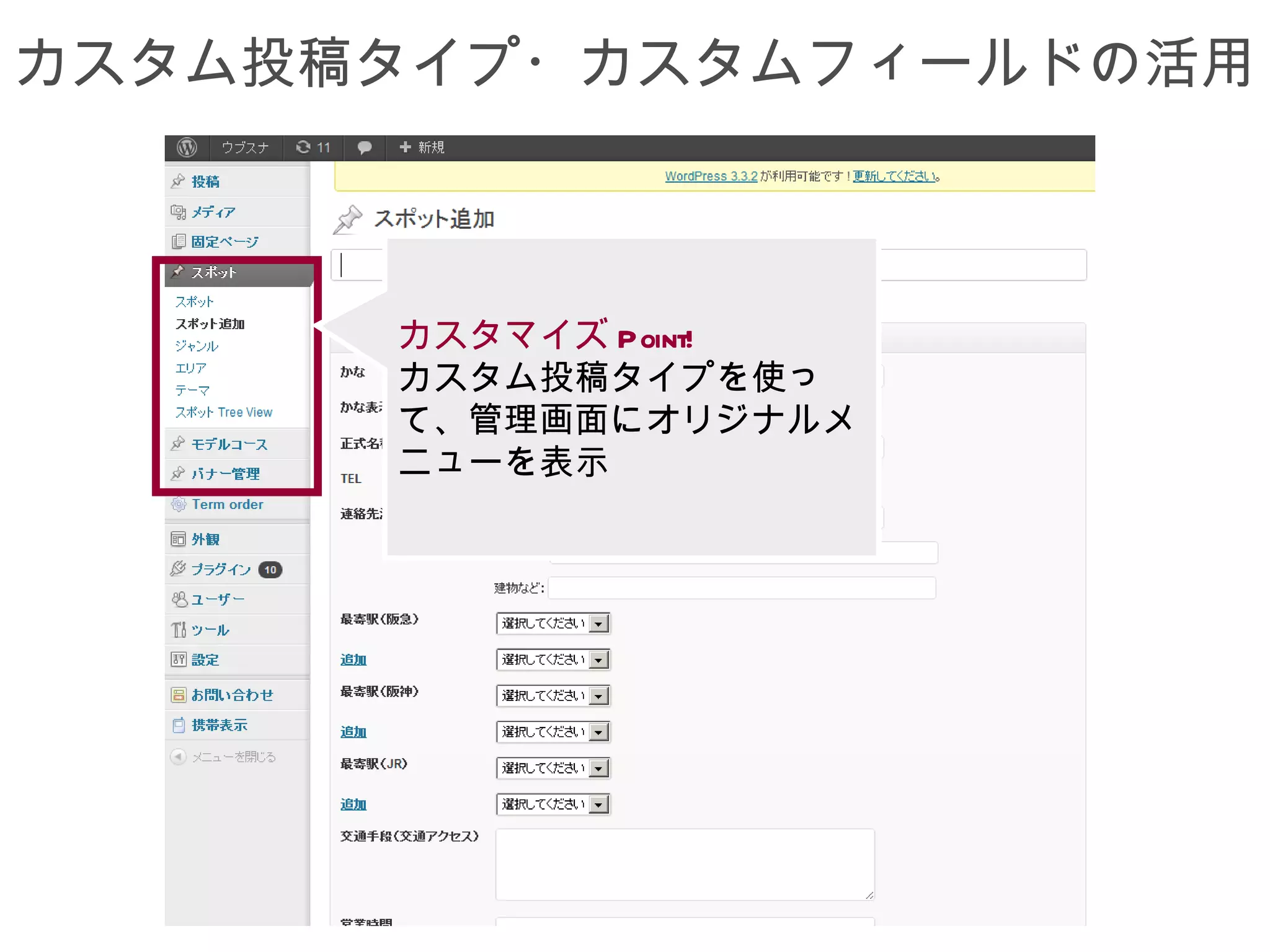Open the comments bubble icon
This screenshot has height=952, width=1270.
point(365,148)
